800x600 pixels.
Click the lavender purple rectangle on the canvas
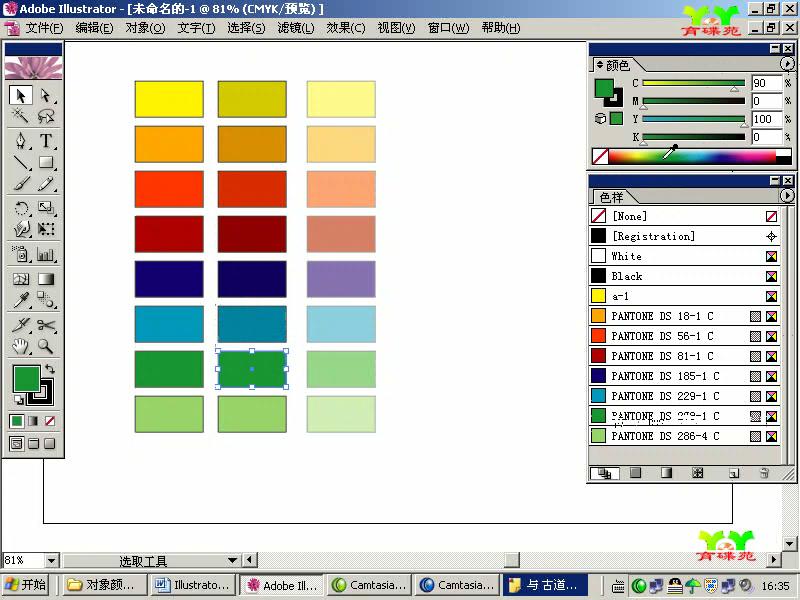pyautogui.click(x=341, y=279)
